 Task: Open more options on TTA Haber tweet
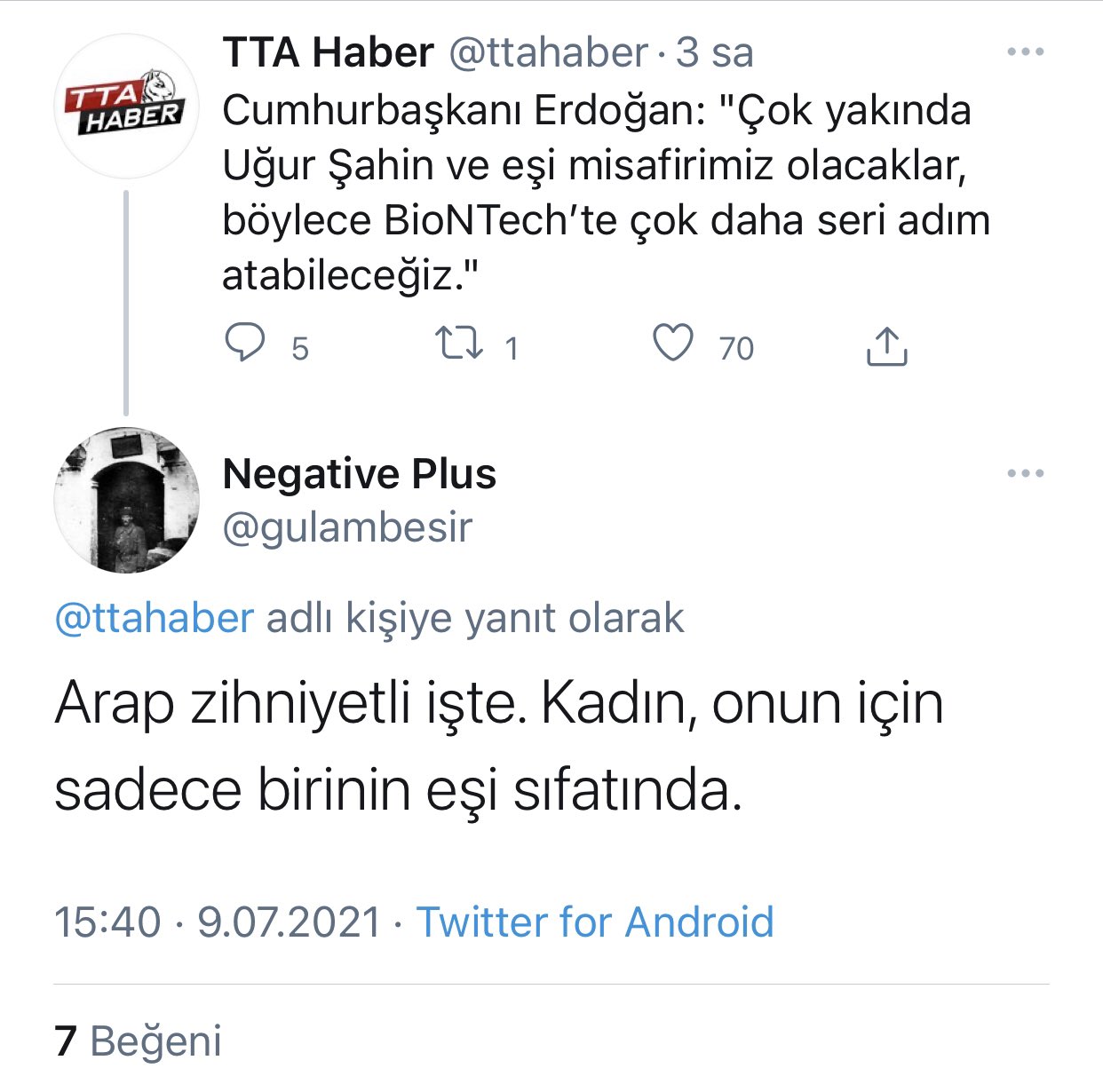tap(1026, 52)
